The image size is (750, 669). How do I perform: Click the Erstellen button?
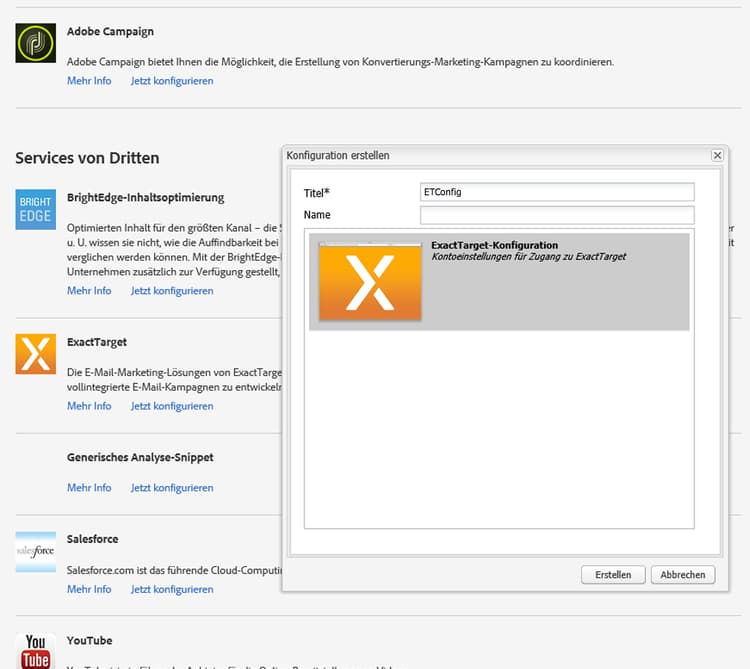[x=613, y=575]
